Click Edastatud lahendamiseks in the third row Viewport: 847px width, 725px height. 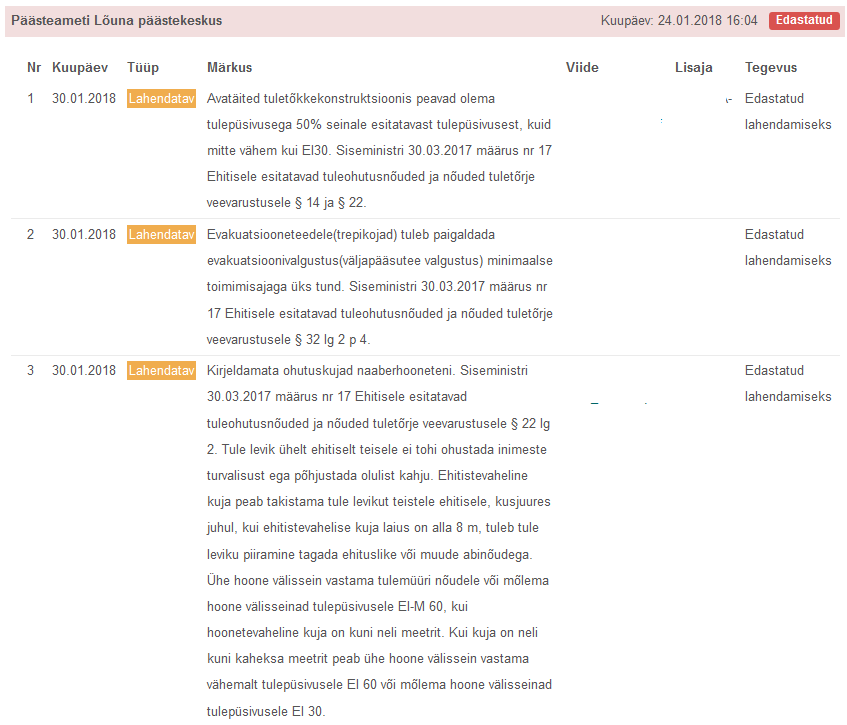788,383
